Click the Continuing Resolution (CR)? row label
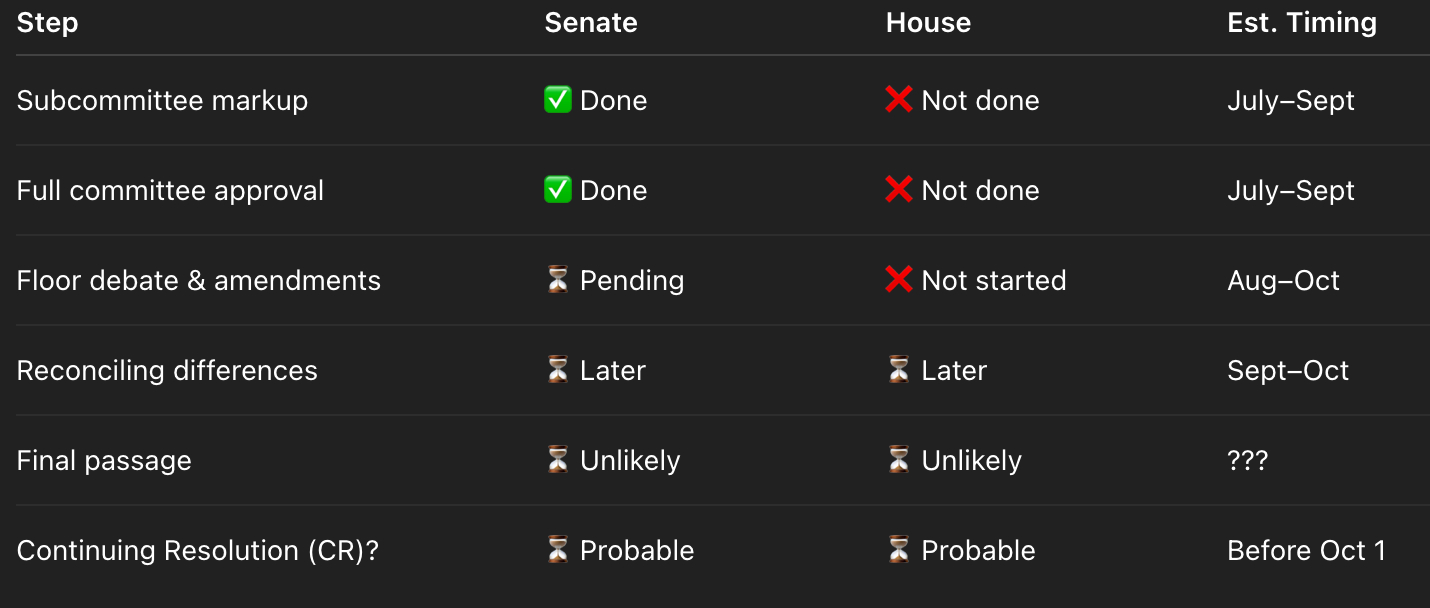 [197, 550]
